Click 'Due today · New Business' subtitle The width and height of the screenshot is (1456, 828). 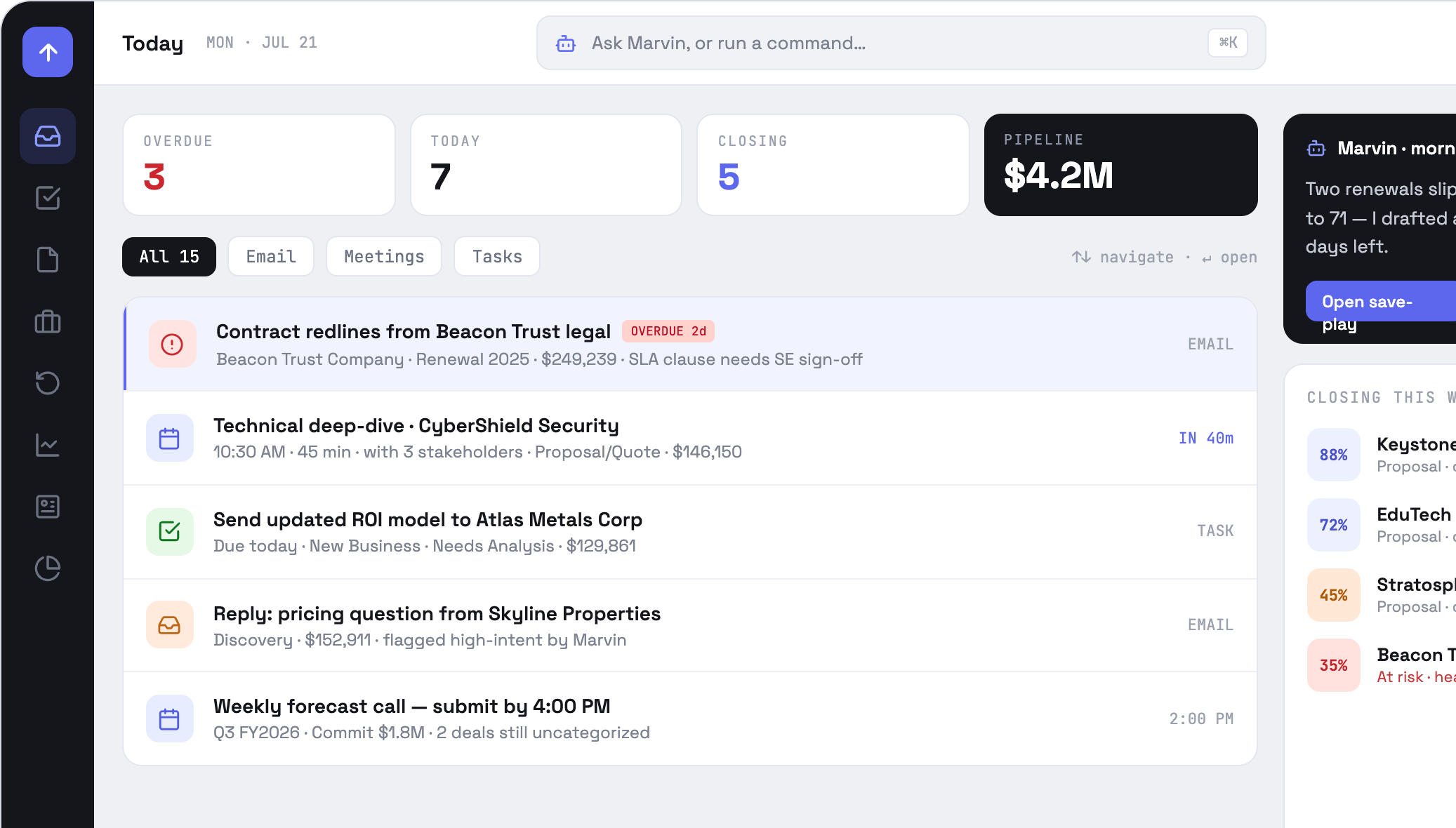pos(317,546)
